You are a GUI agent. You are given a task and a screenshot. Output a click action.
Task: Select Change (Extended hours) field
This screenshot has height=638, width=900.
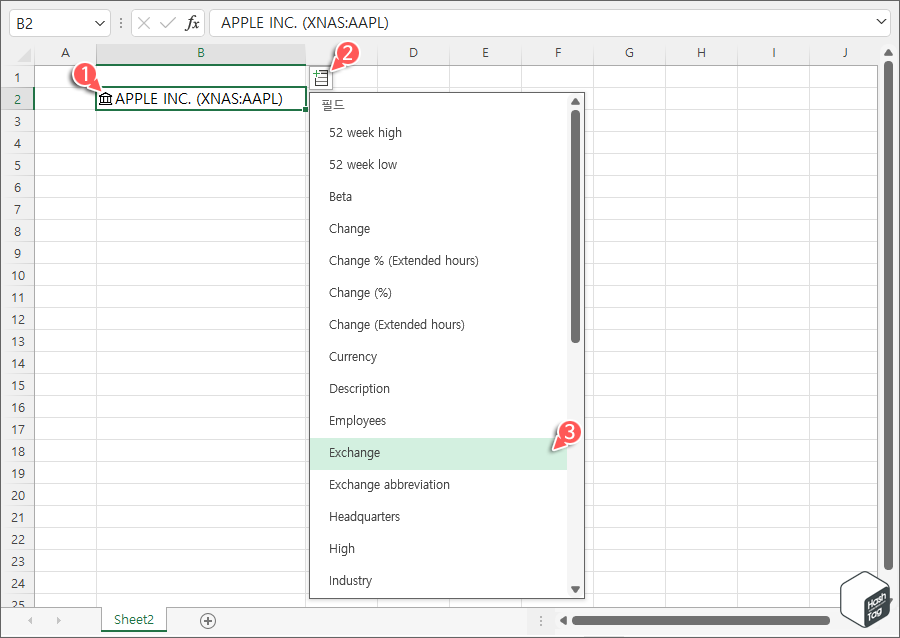(x=439, y=325)
